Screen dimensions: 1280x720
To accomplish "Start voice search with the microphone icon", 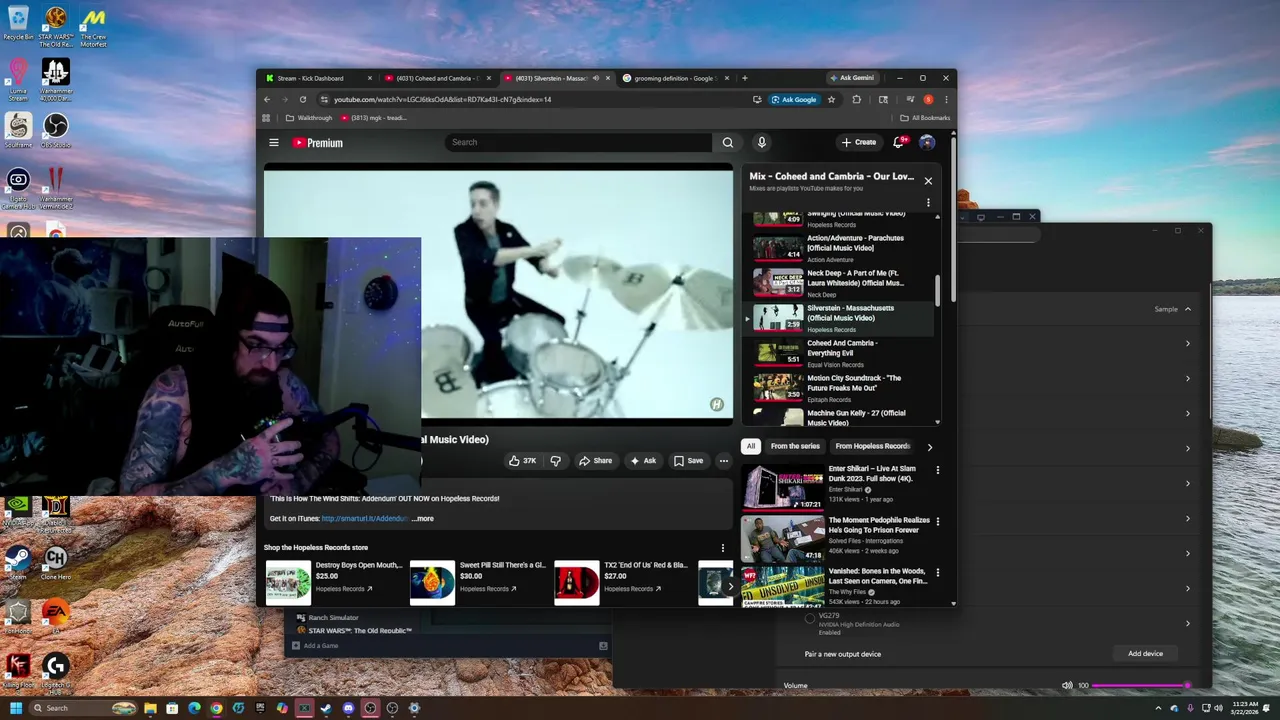I will [x=761, y=142].
